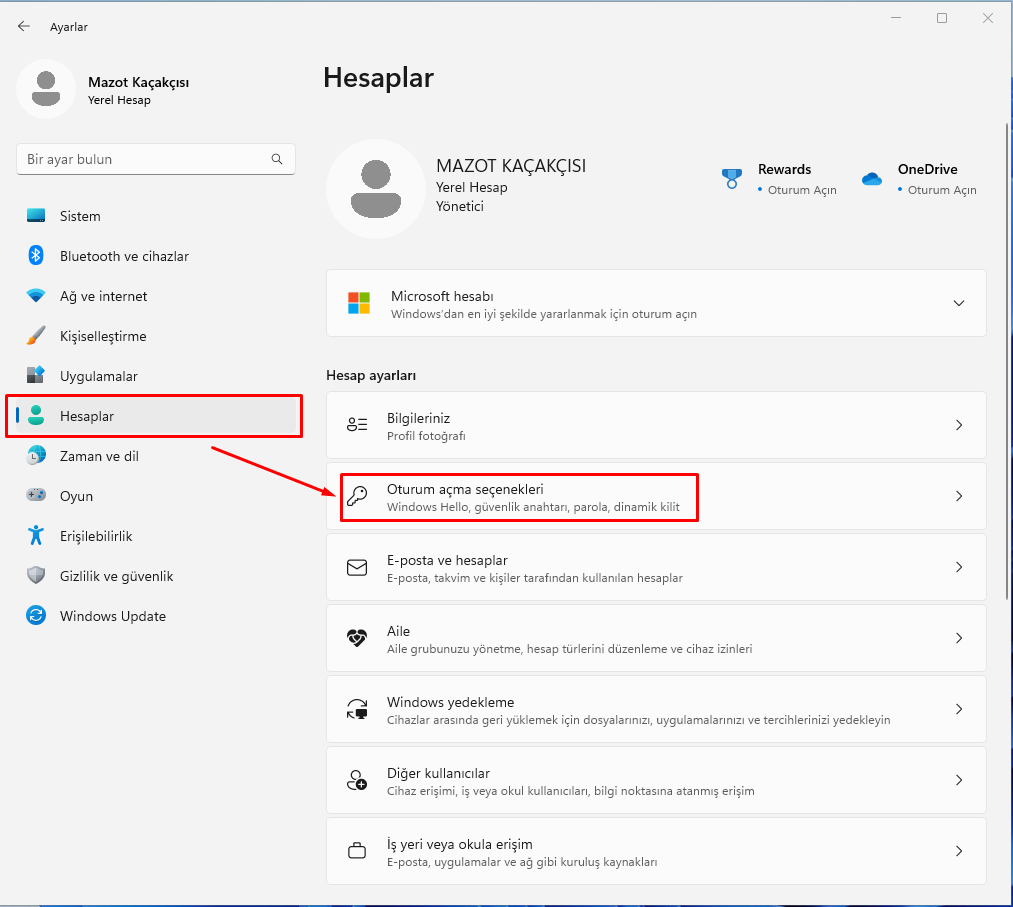Select the Kişiselleştirme paintbrush icon
1013x907 pixels.
tap(36, 336)
